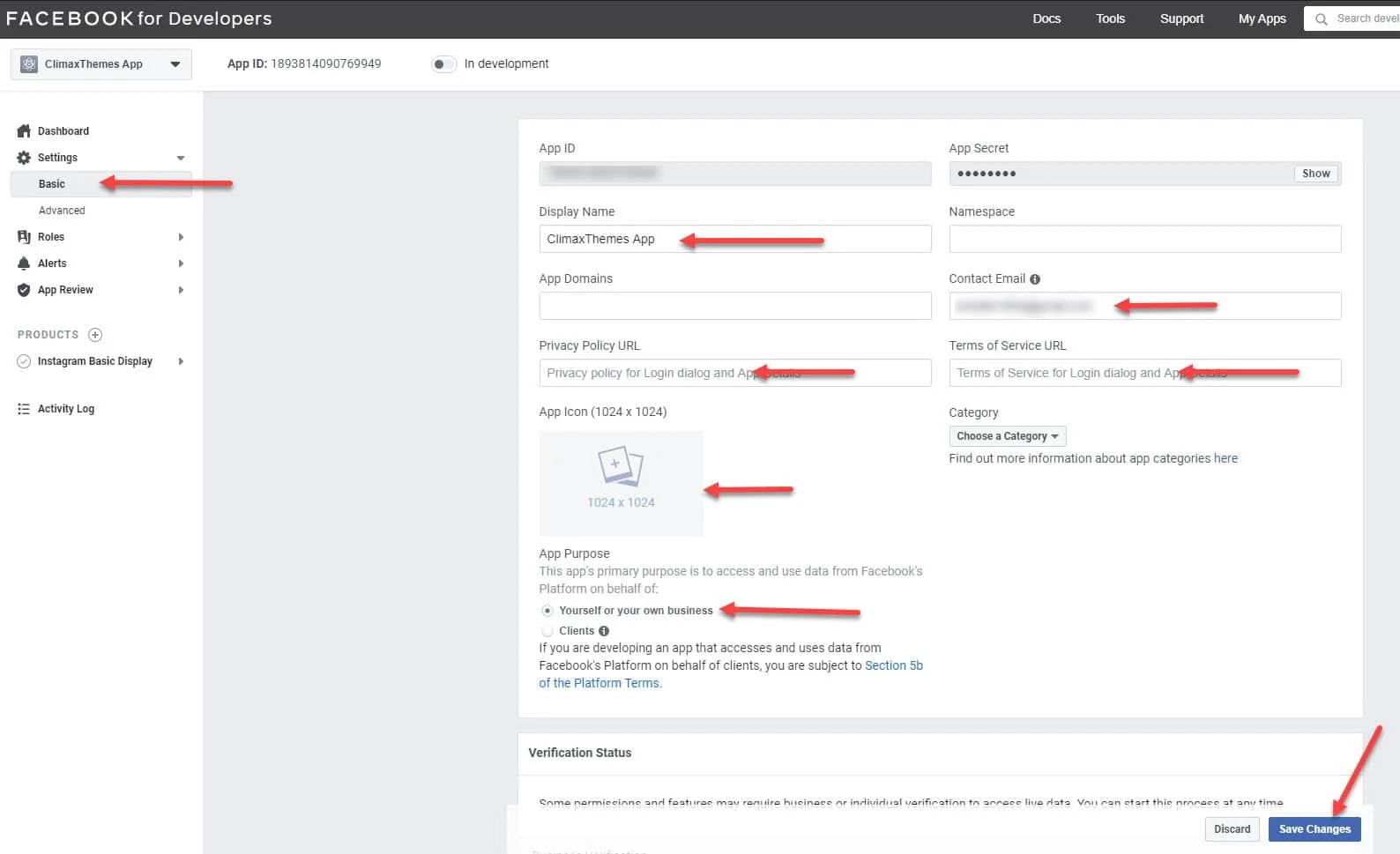Open the ClimaxThemes App selector dropdown
The image size is (1400, 854).
pos(101,64)
